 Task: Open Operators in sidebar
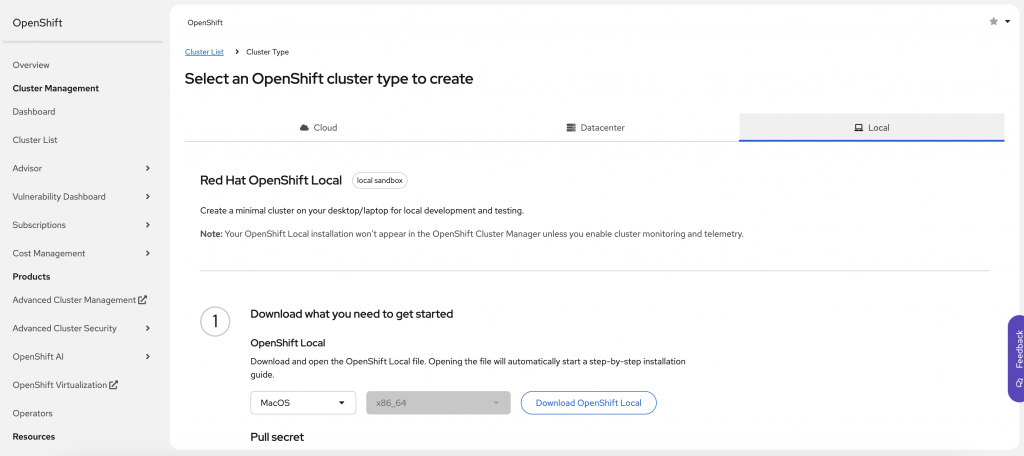33,414
